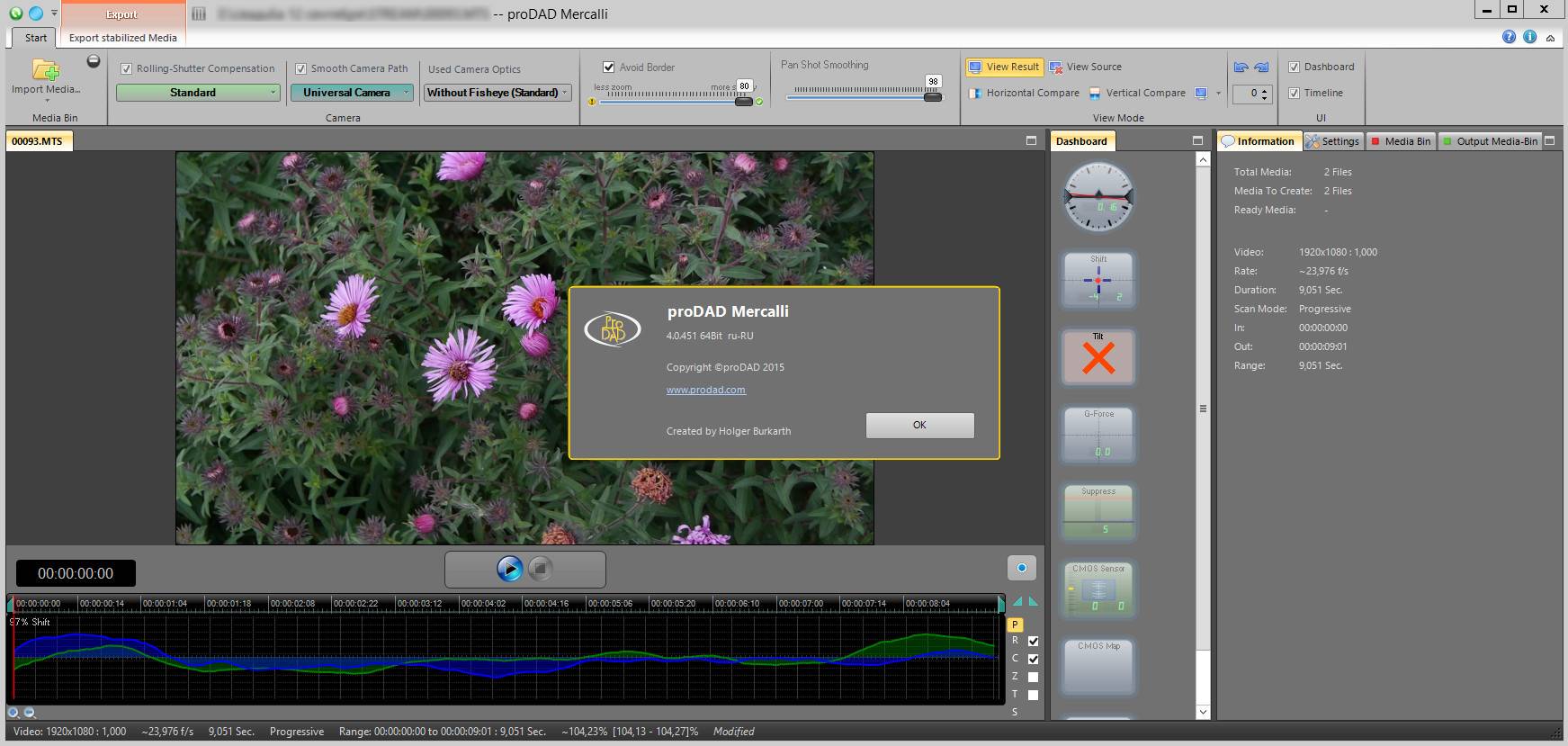
Task: Click the blue help question mark icon
Action: (x=1509, y=37)
